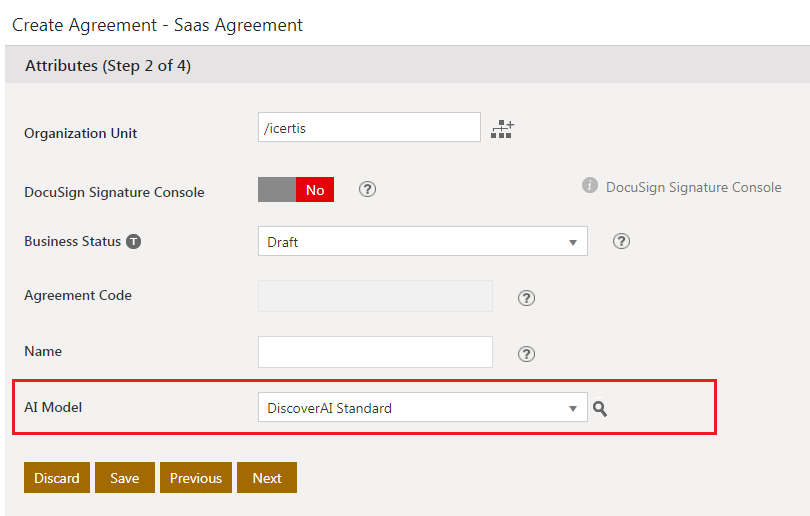Click the Attributes (Step 2 of 4) header

point(108,66)
